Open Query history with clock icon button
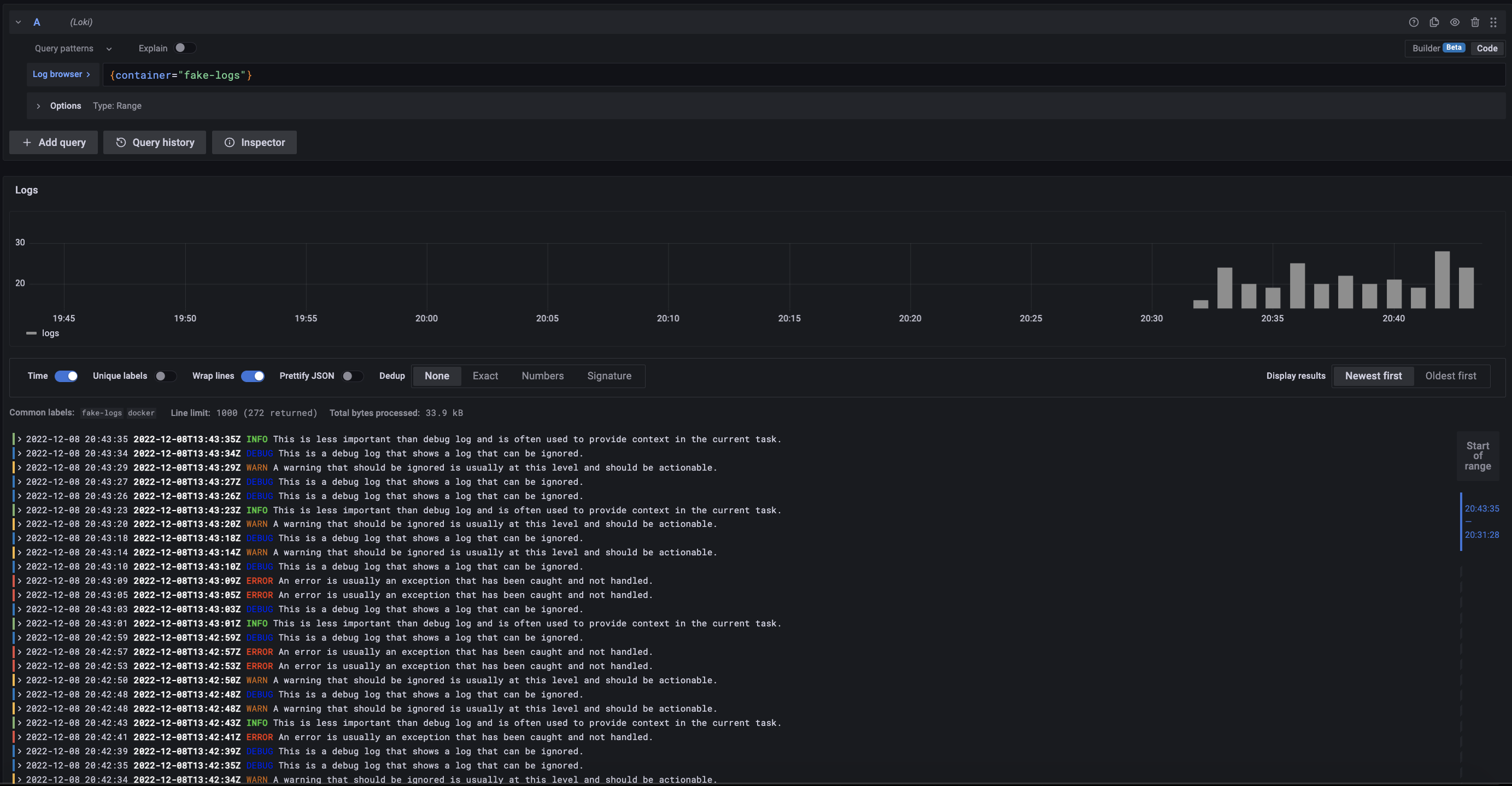The width and height of the screenshot is (1512, 786). click(154, 143)
